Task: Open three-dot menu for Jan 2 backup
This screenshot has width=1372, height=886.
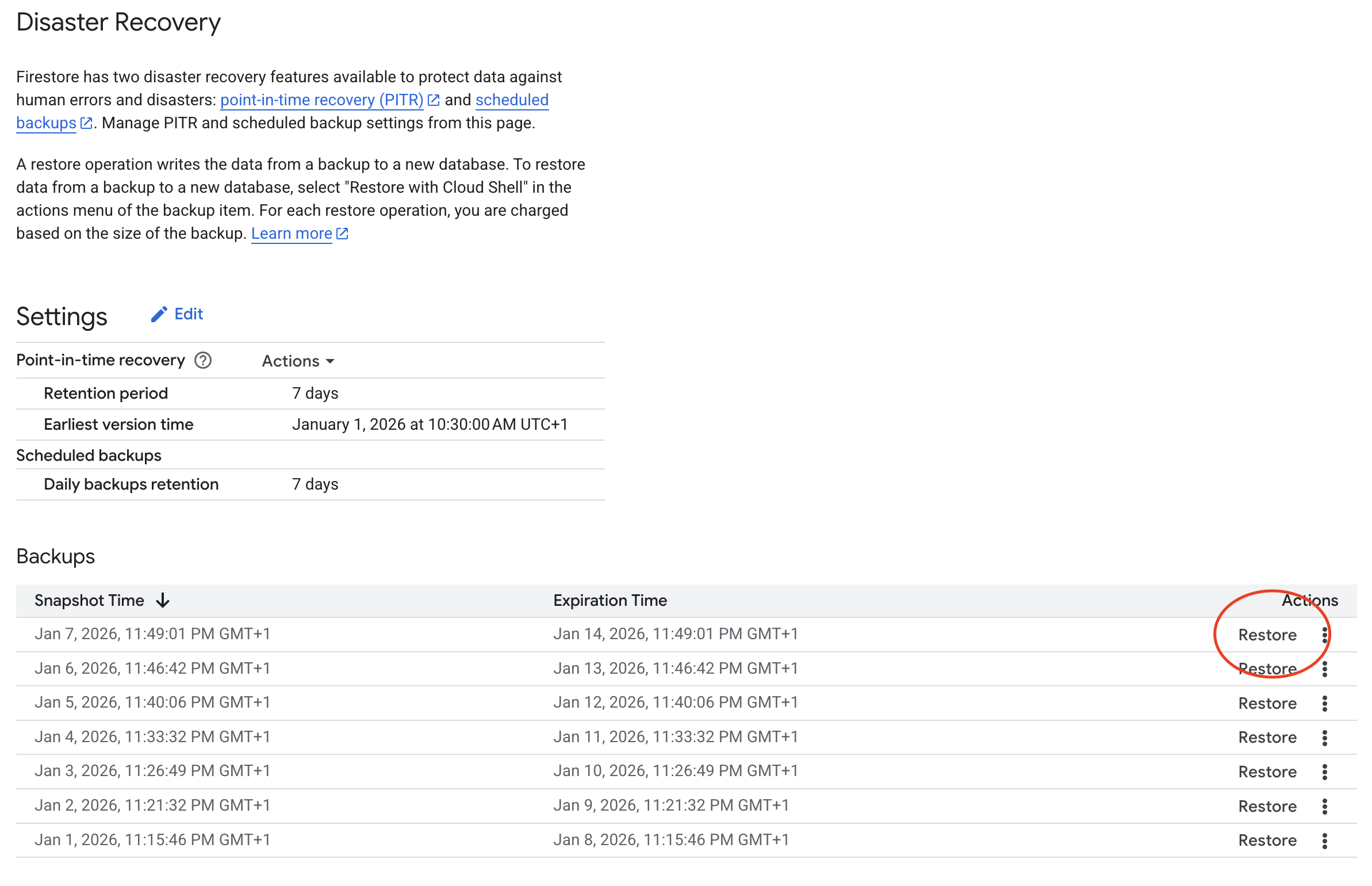Action: coord(1324,806)
